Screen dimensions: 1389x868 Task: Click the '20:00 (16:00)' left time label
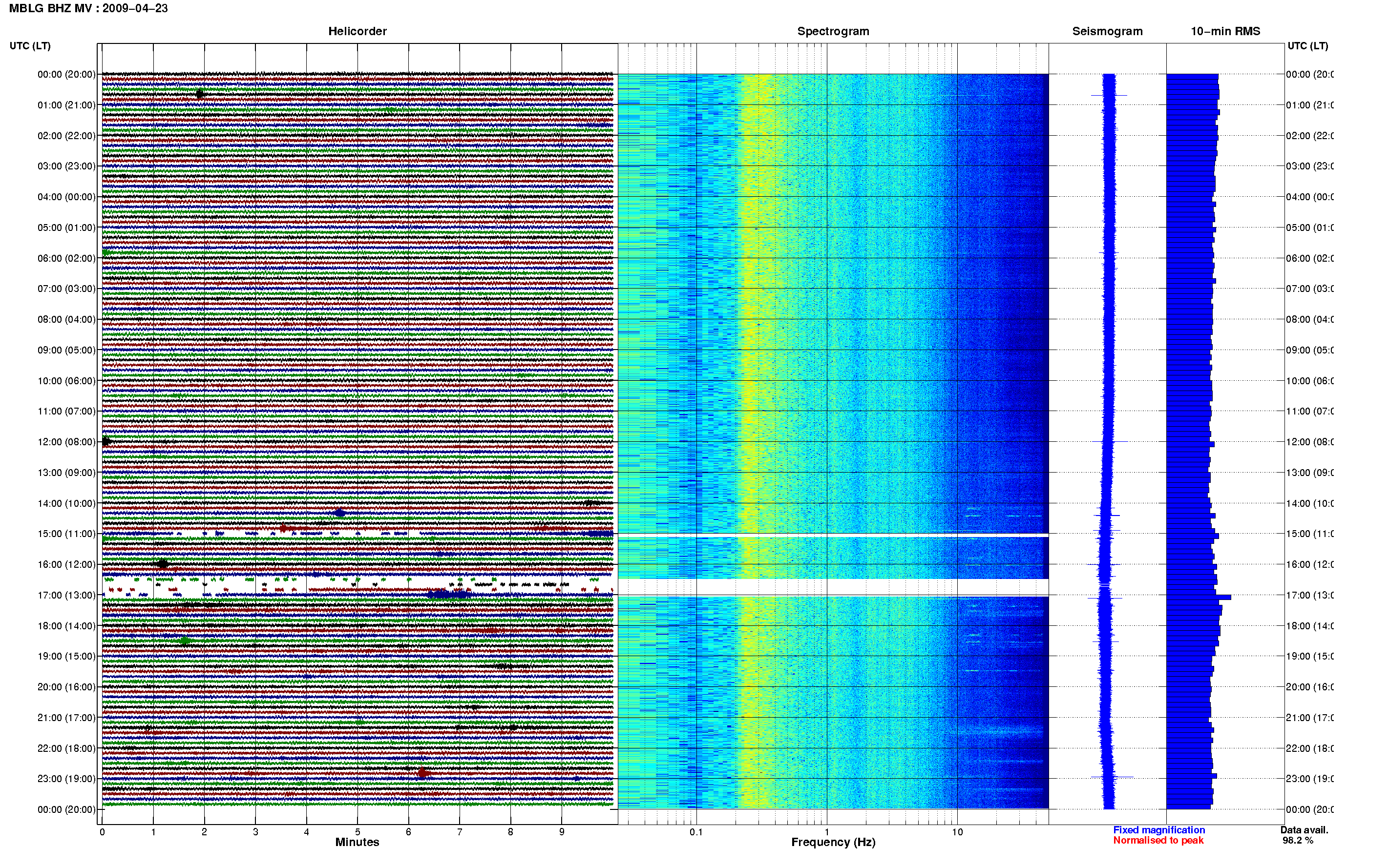[66, 686]
